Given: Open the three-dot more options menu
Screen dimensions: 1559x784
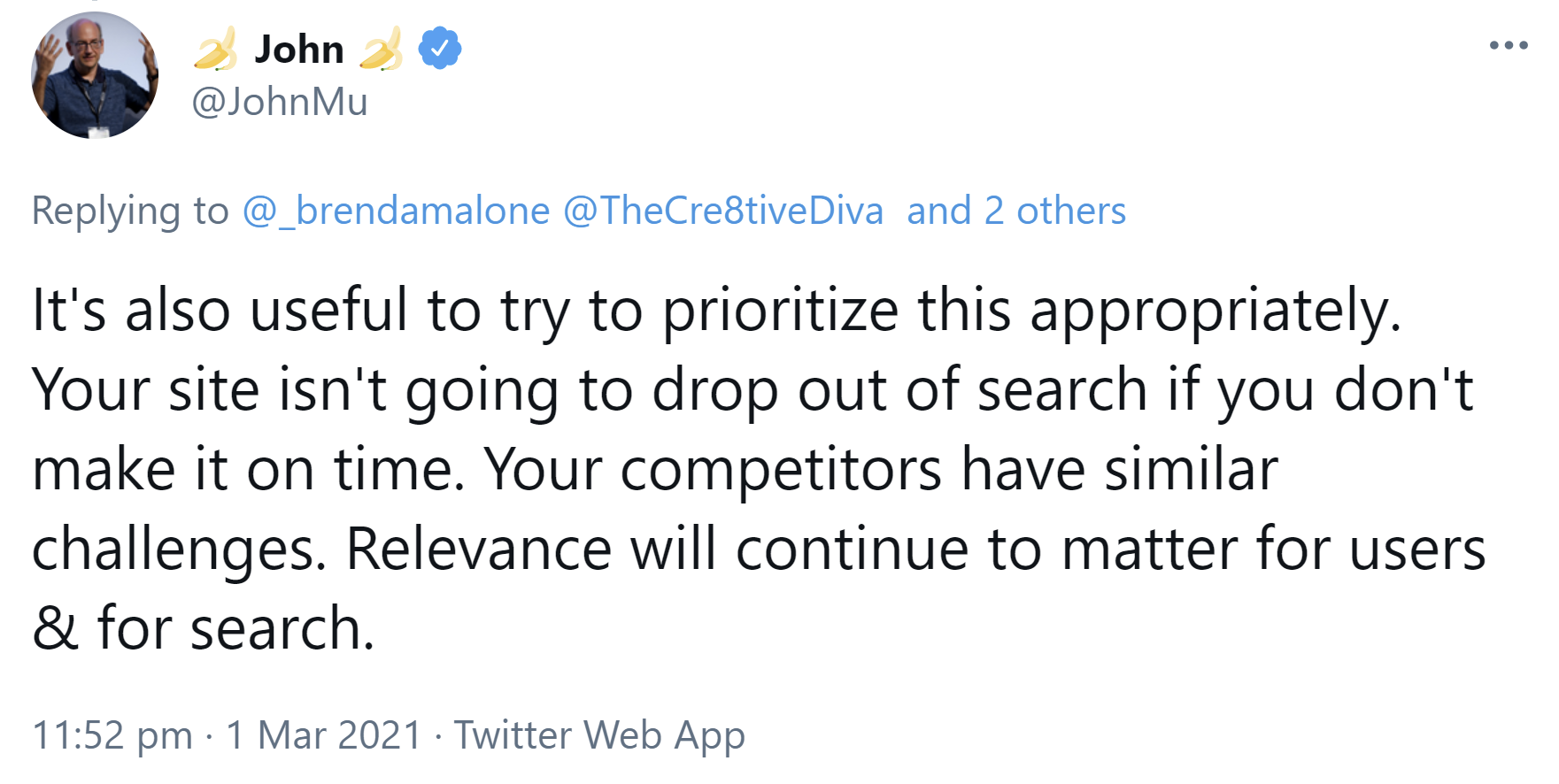Looking at the screenshot, I should click(x=1509, y=45).
